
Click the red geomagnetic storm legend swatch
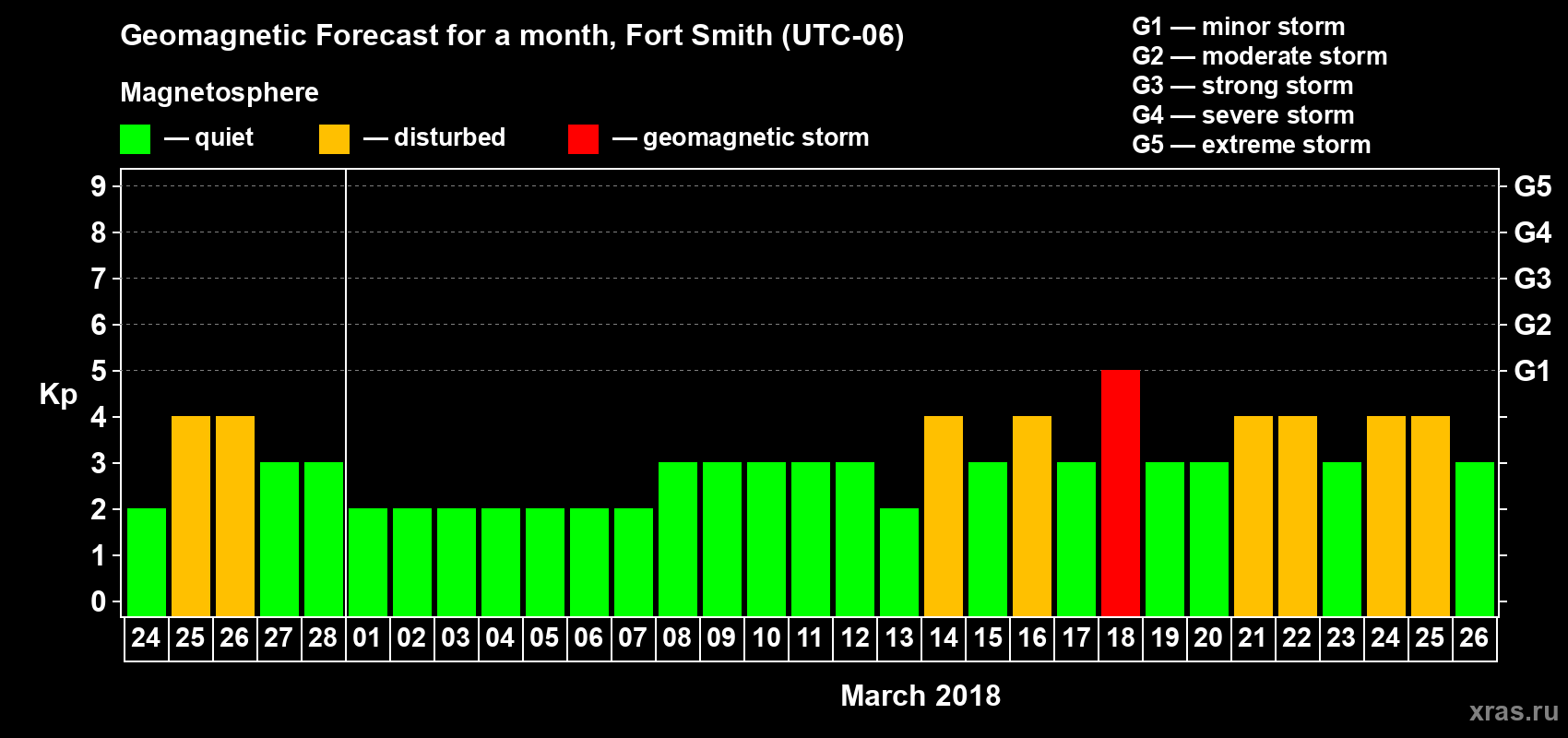coord(583,139)
